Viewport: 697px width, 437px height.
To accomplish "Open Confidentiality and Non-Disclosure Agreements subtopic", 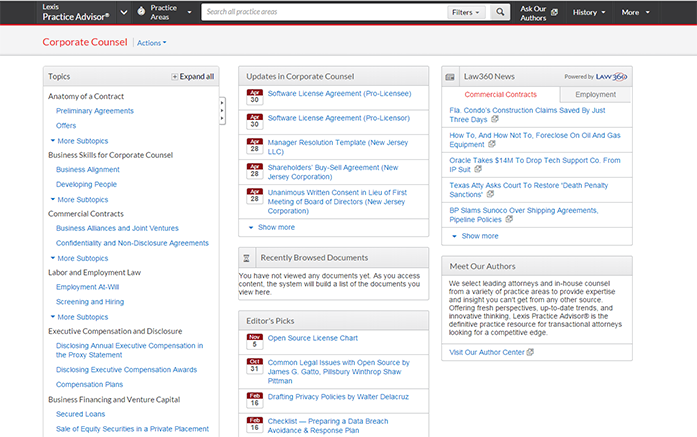I will 132,243.
